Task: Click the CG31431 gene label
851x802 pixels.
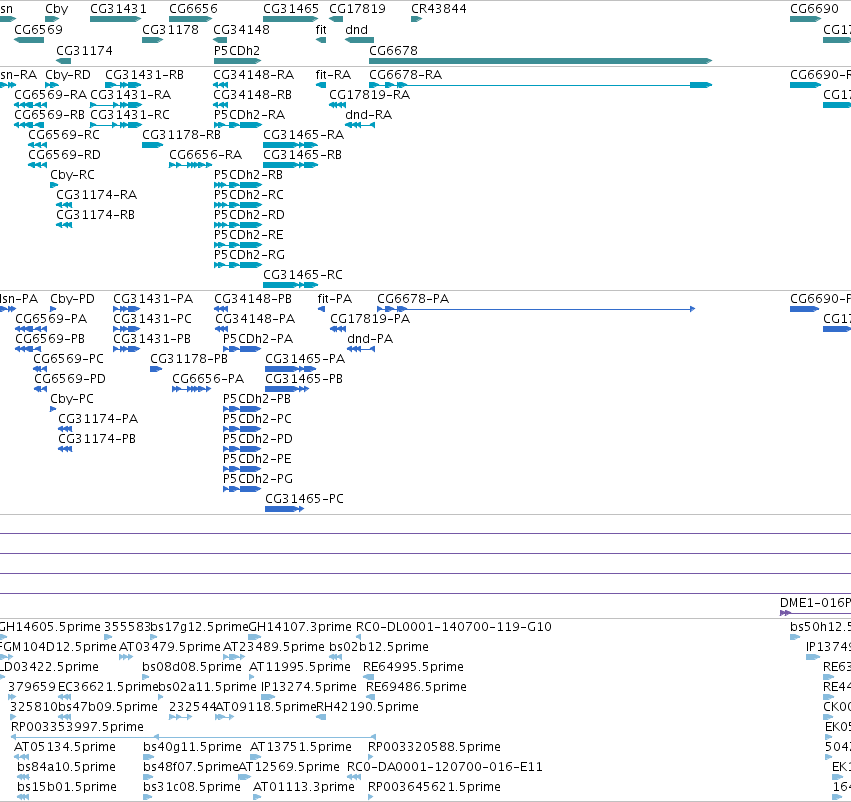Action: pos(118,9)
